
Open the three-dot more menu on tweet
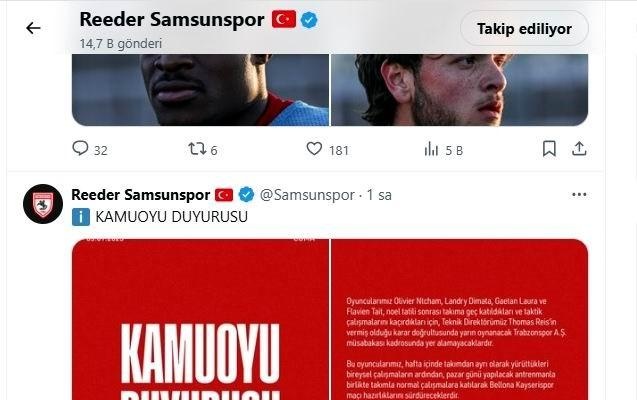579,195
